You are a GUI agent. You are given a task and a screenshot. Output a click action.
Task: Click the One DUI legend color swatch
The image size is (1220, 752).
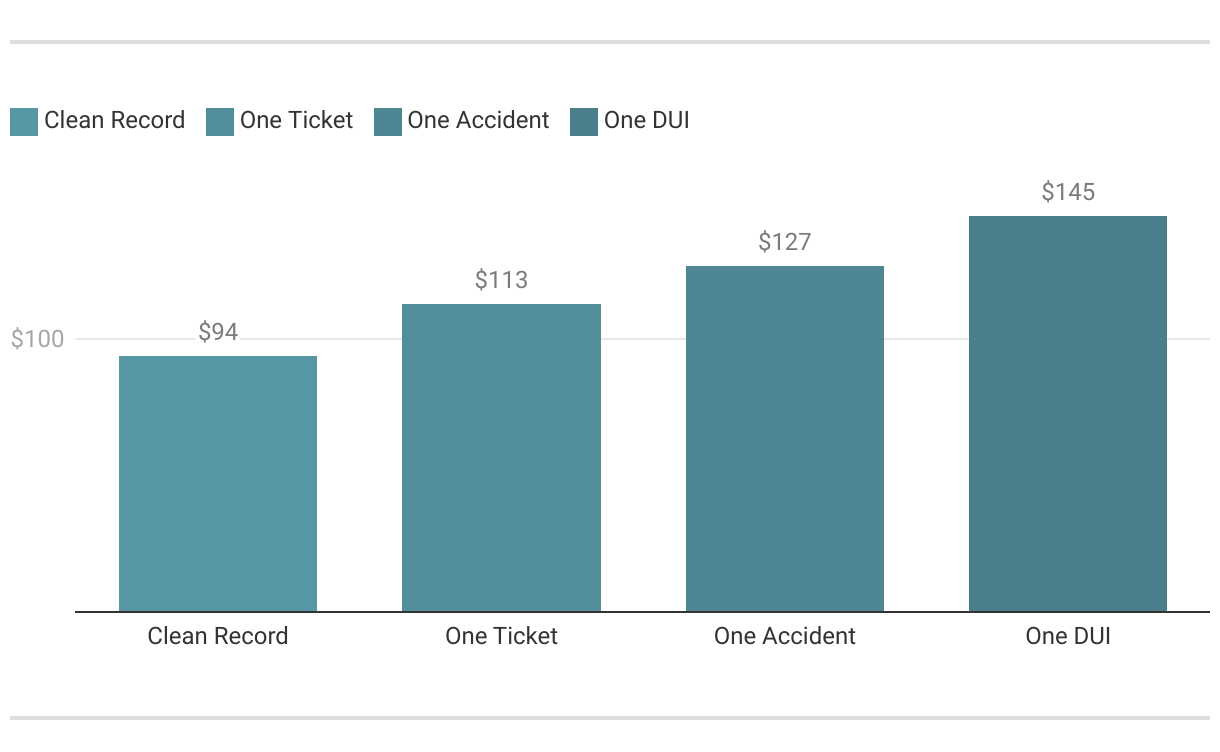[584, 122]
